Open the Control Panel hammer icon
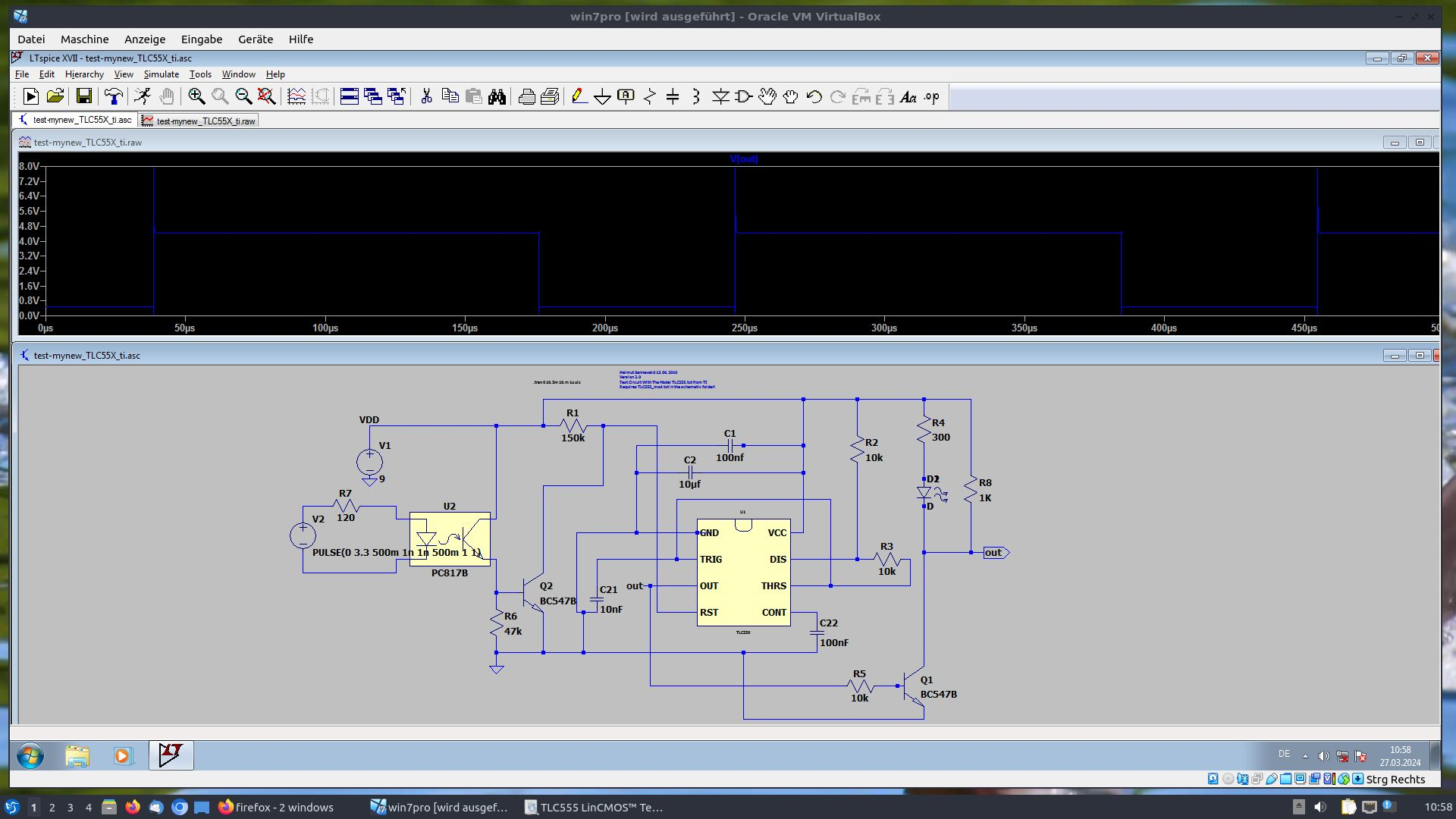 click(113, 96)
